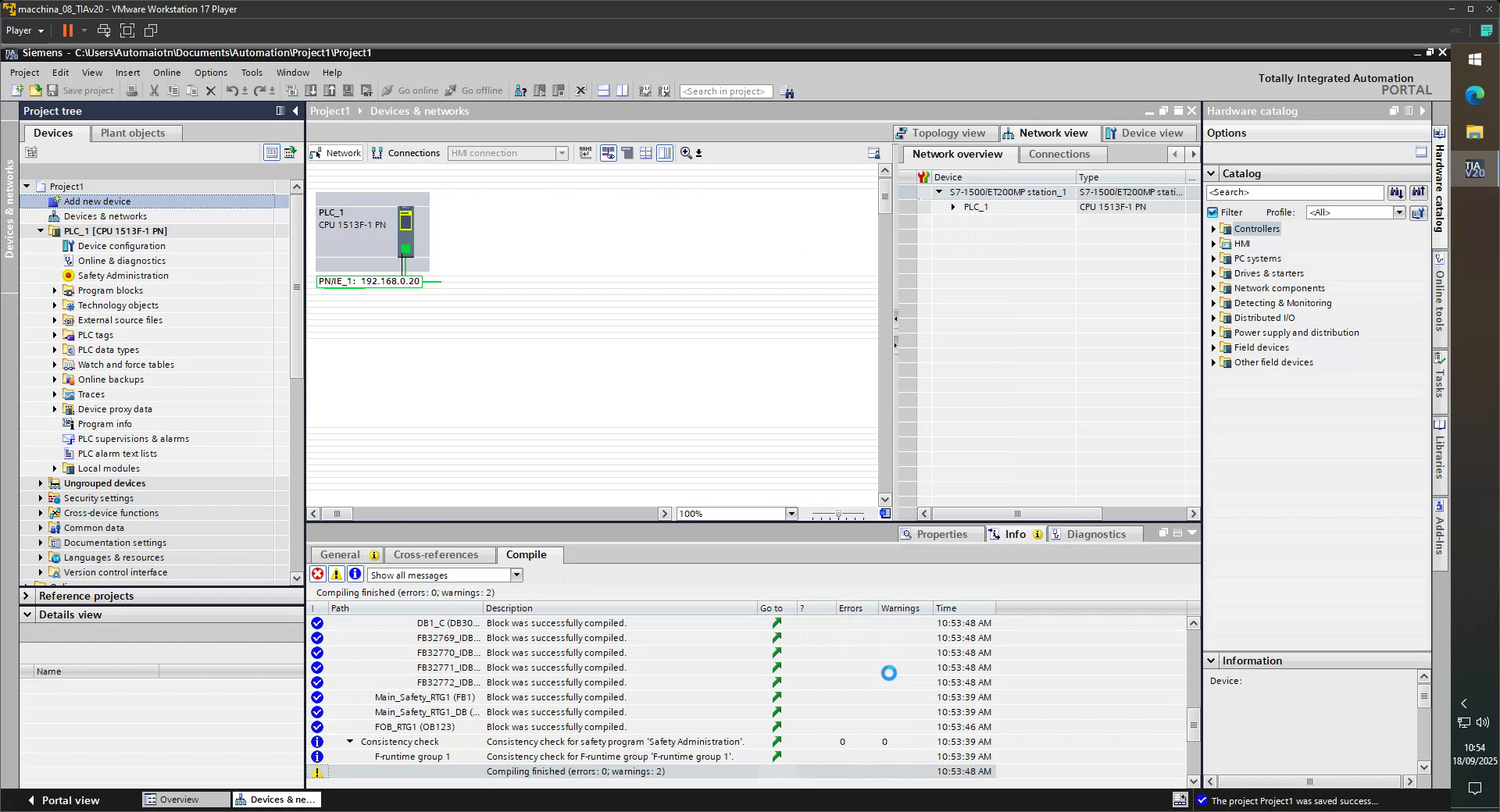Toggle warnings filter in Compile message list
This screenshot has height=812, width=1500.
click(x=336, y=575)
